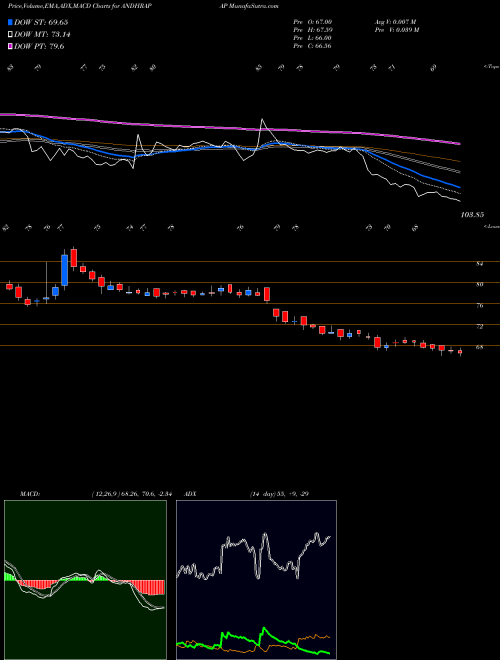
Task: Click the 'Pre H: 67.39' high value
Action: [313, 30]
